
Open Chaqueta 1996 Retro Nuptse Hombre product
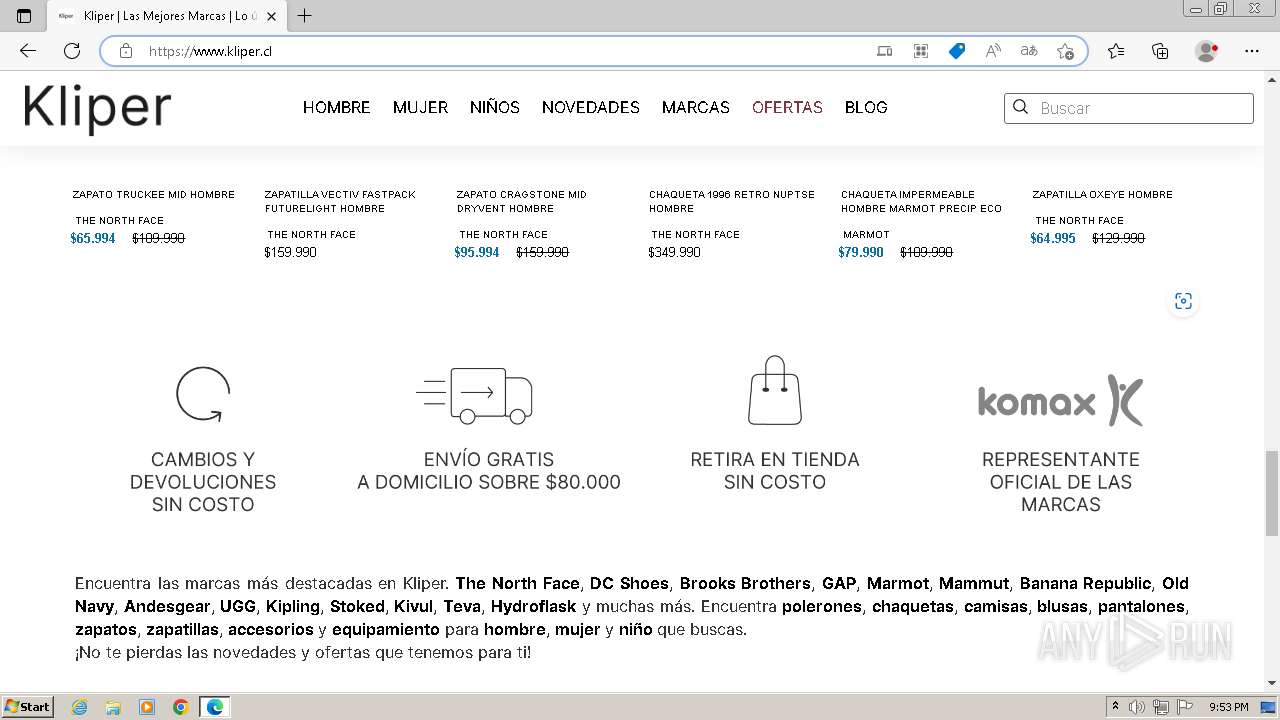pos(731,201)
